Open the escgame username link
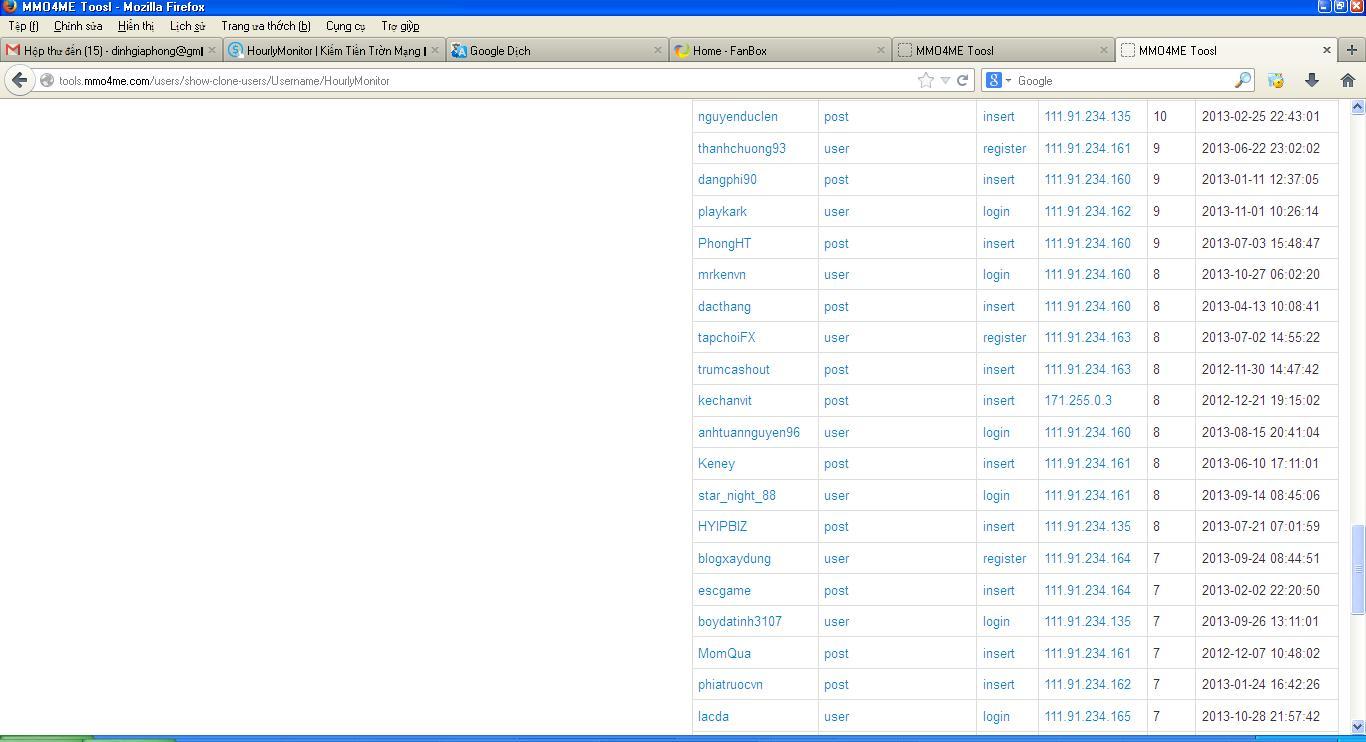This screenshot has width=1366, height=742. click(x=724, y=591)
